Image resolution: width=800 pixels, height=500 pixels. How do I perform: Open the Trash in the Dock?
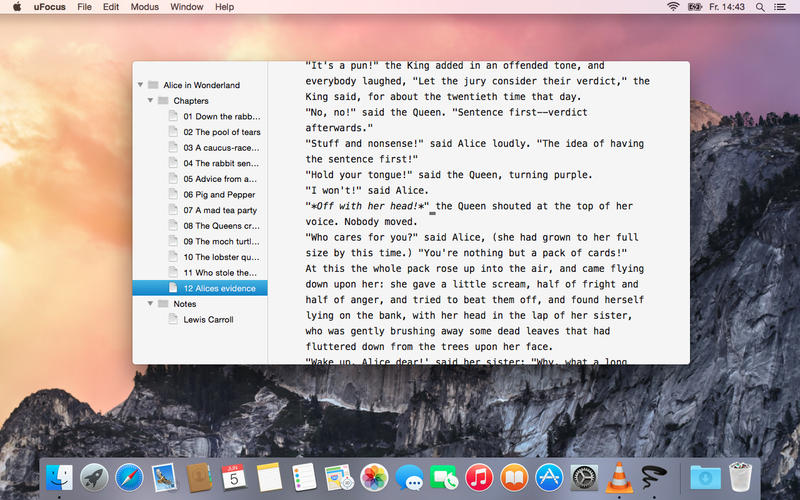[740, 478]
